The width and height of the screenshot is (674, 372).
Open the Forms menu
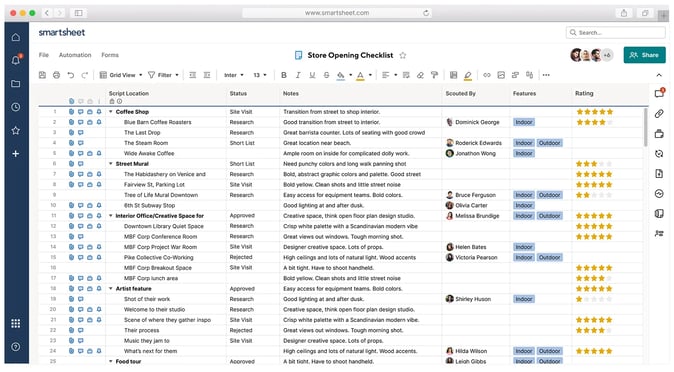tap(110, 55)
